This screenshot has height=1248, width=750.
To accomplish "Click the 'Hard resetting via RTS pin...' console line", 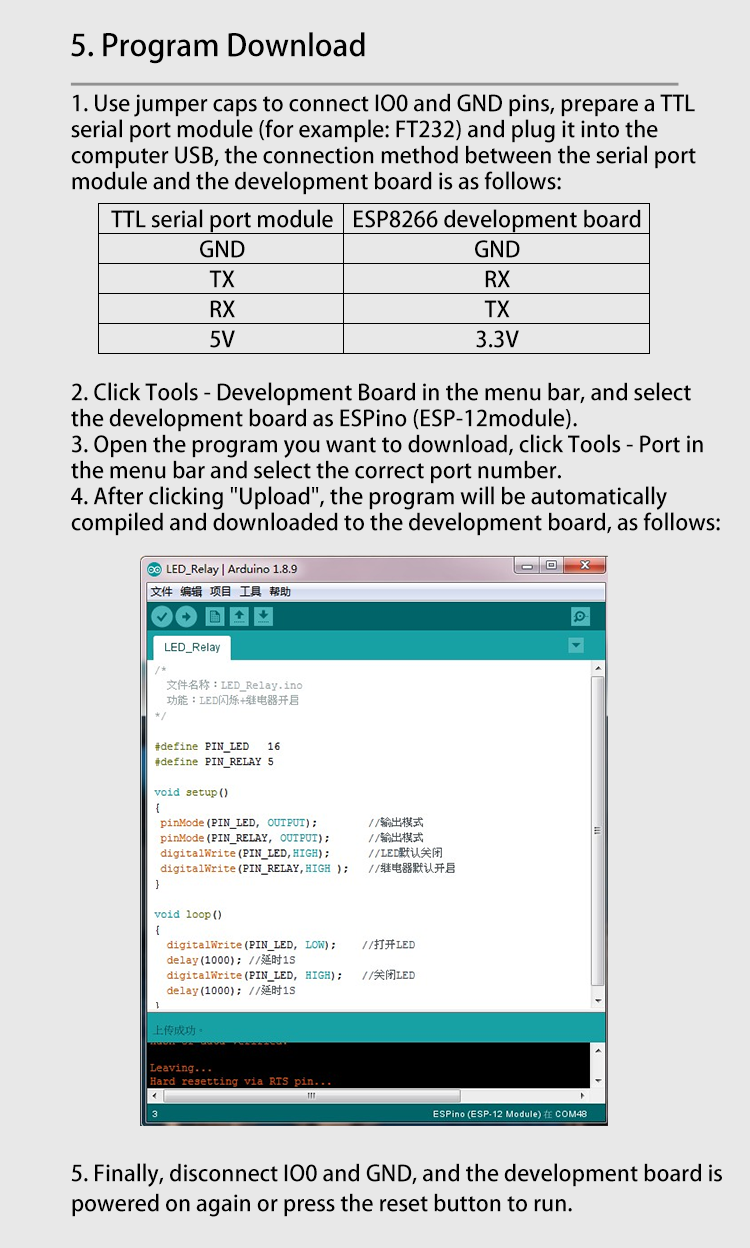I will (240, 1081).
